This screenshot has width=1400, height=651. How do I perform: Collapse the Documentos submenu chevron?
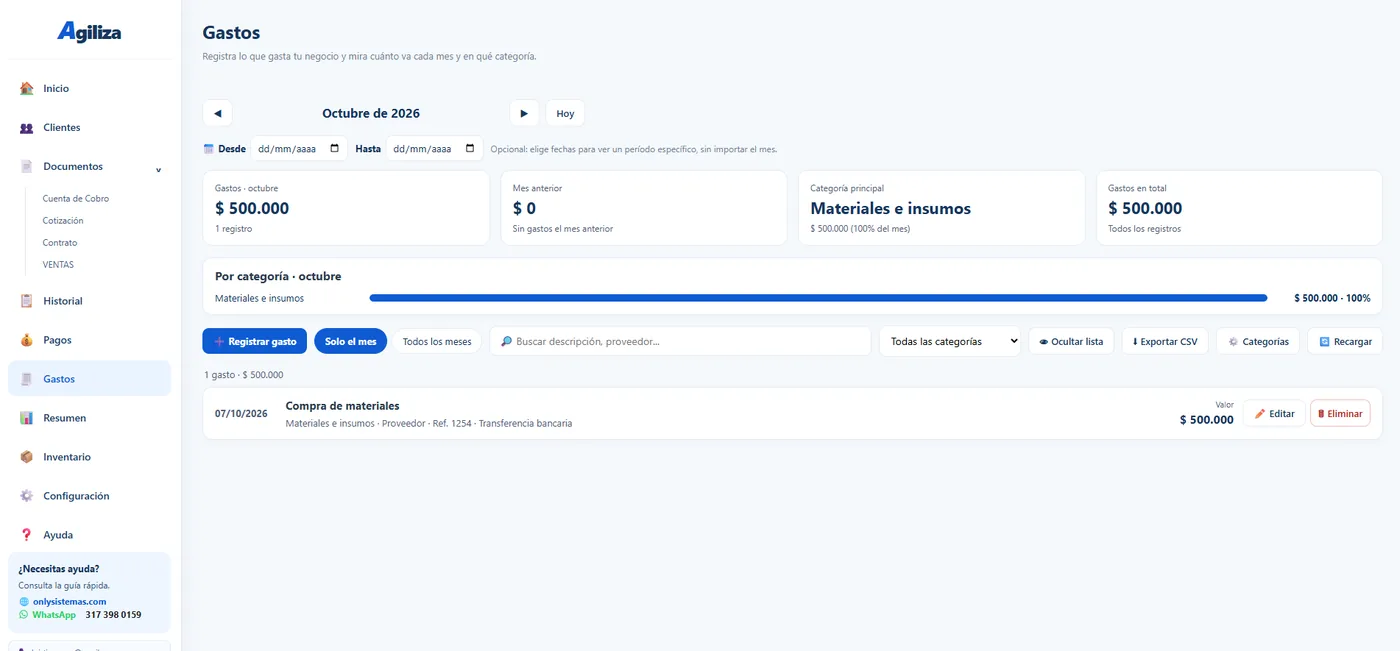158,169
